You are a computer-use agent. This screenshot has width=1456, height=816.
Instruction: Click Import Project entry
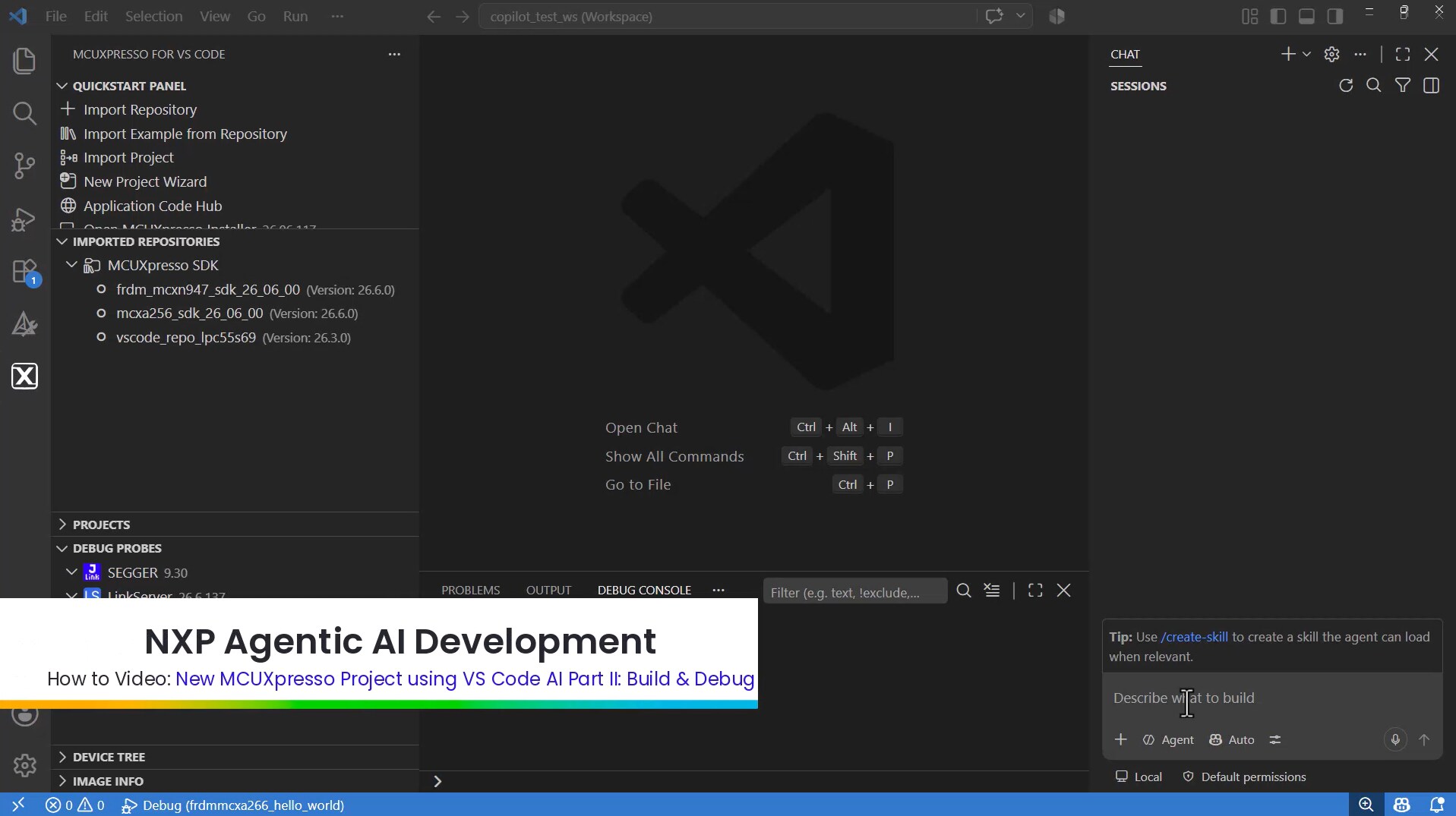click(x=128, y=157)
